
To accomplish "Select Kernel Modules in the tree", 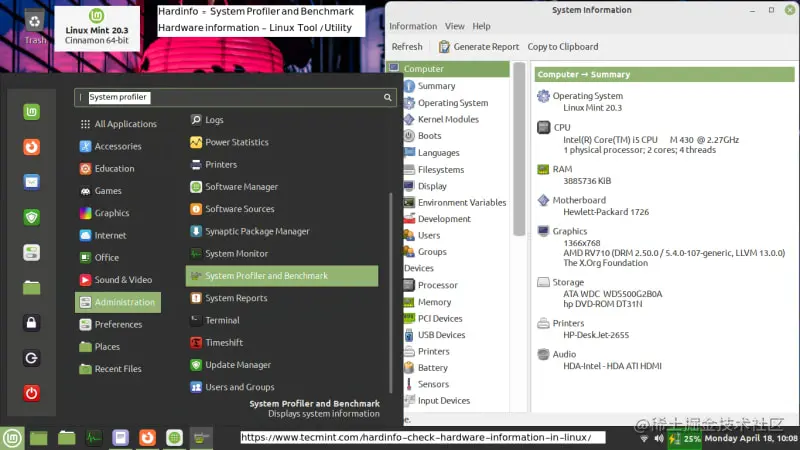I will [441, 119].
